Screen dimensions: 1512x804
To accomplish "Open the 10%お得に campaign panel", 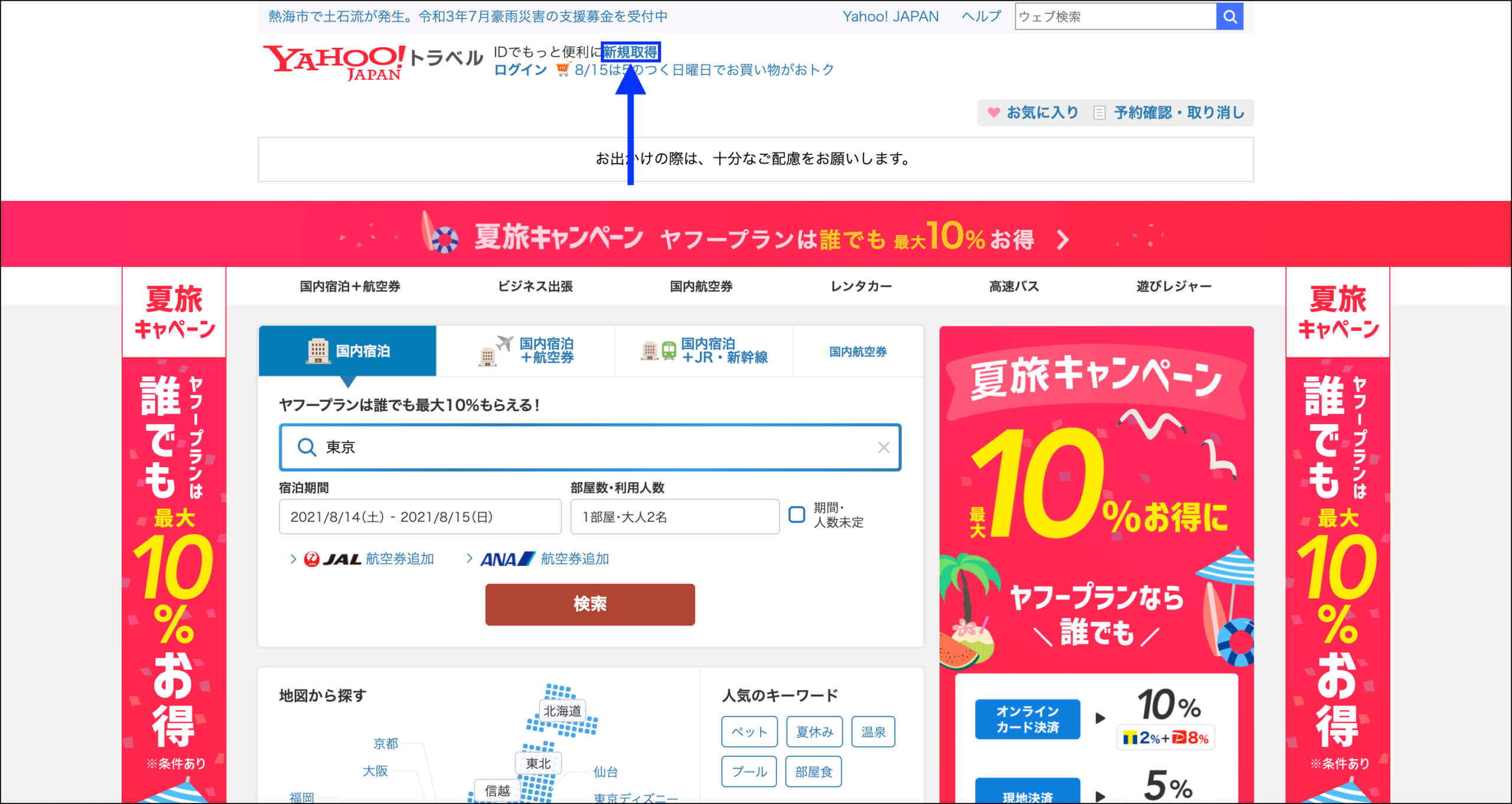I will tap(1097, 564).
